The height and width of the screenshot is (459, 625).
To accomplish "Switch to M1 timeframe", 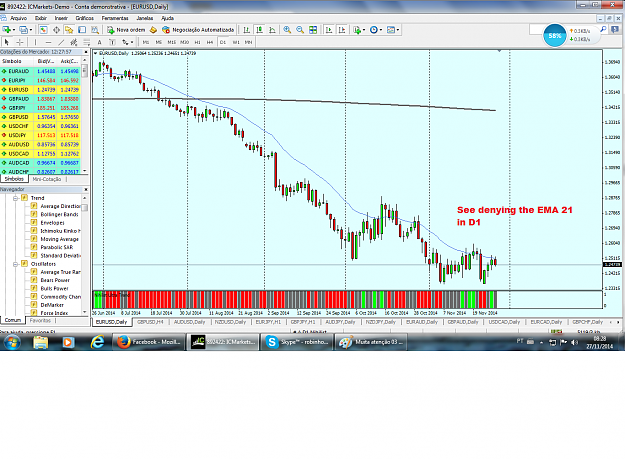I will [146, 42].
